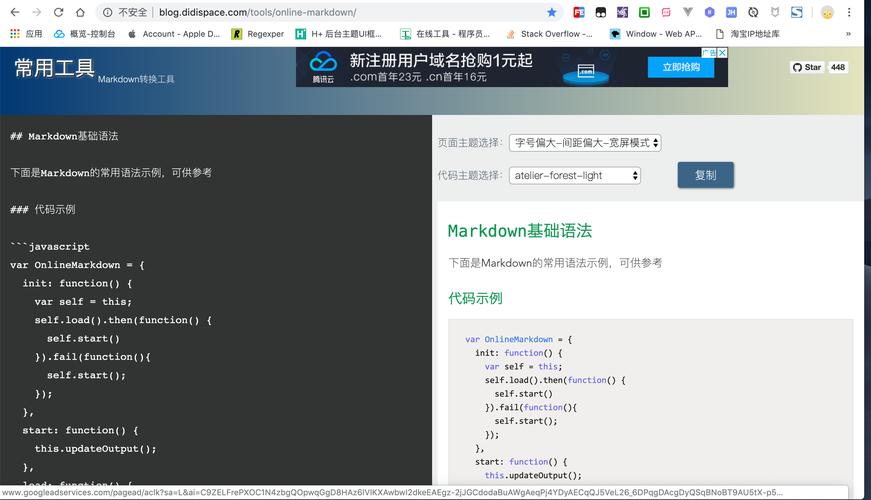Open the Window - Web API bookmark
871x500 pixels.
tap(656, 34)
